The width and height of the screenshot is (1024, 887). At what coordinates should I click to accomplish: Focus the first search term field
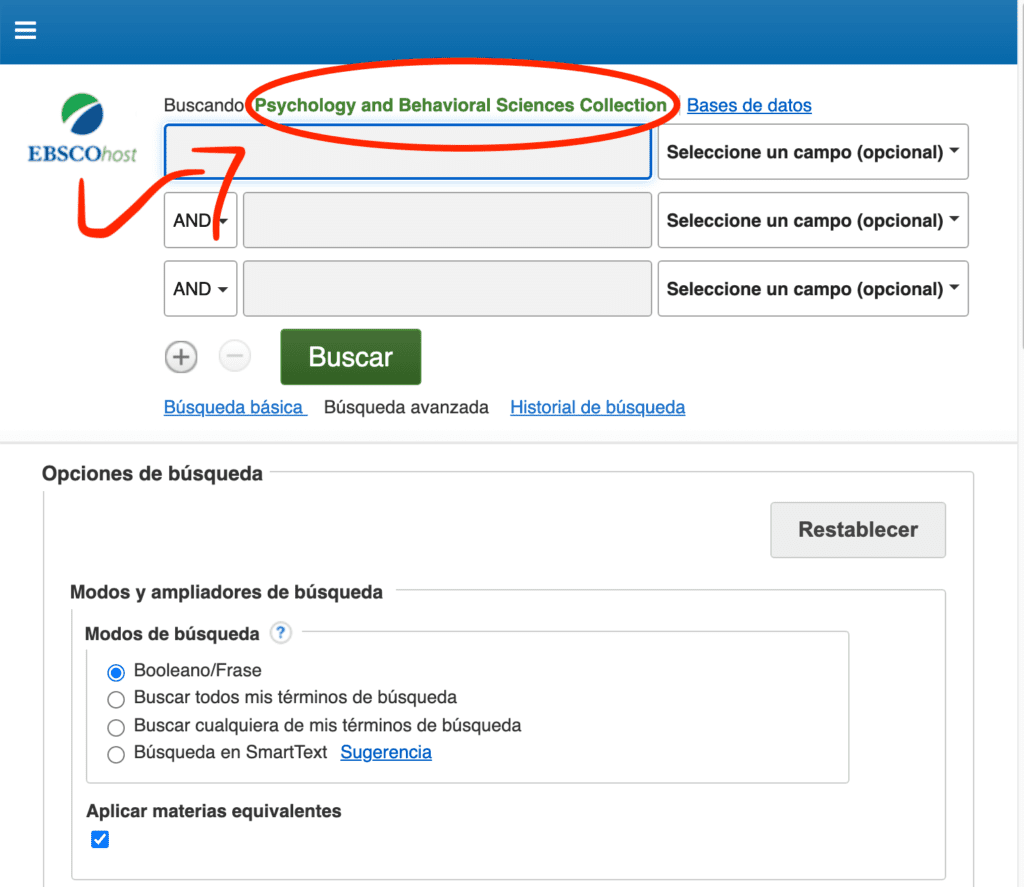pyautogui.click(x=408, y=152)
